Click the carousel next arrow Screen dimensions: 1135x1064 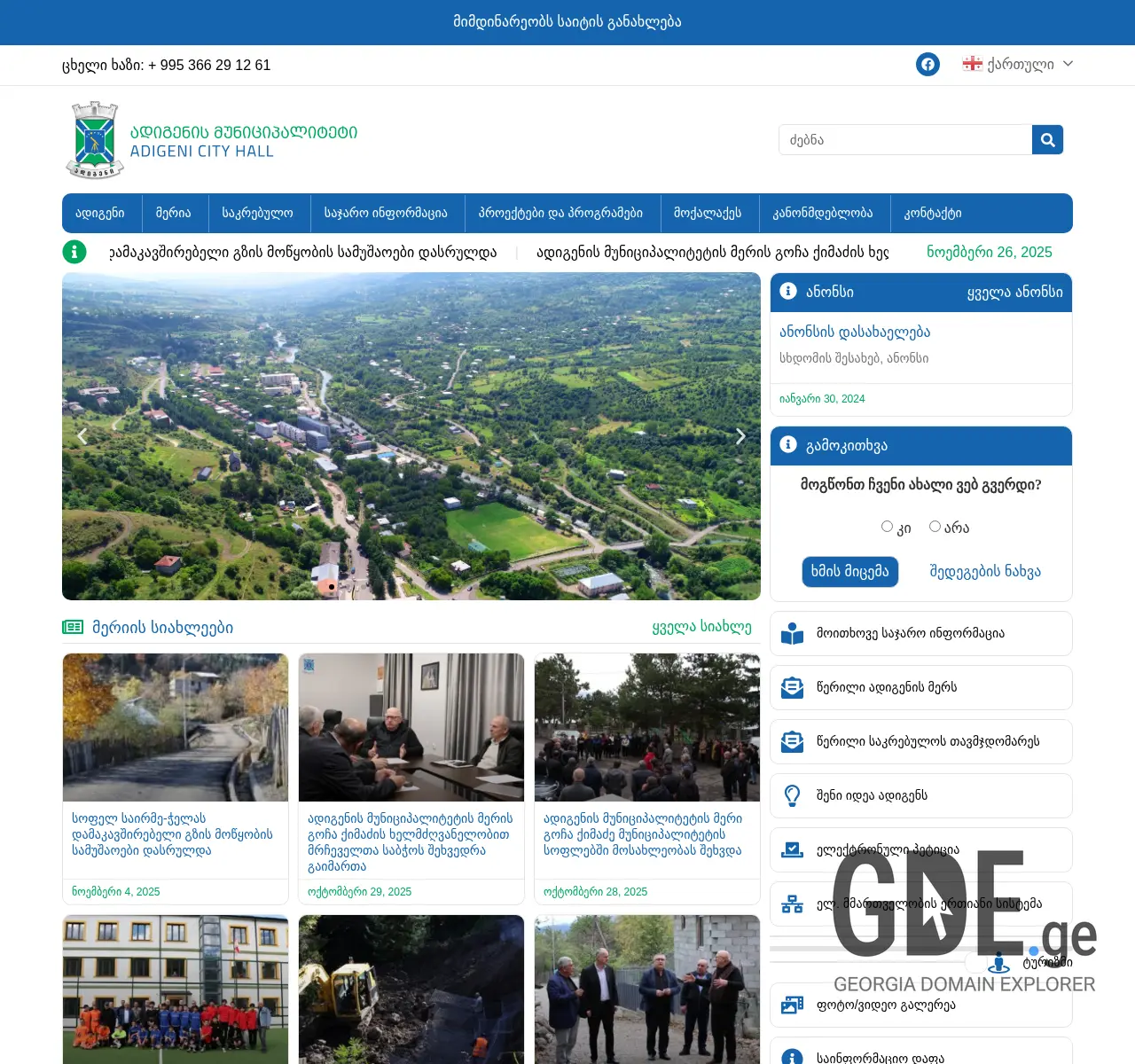tap(740, 436)
